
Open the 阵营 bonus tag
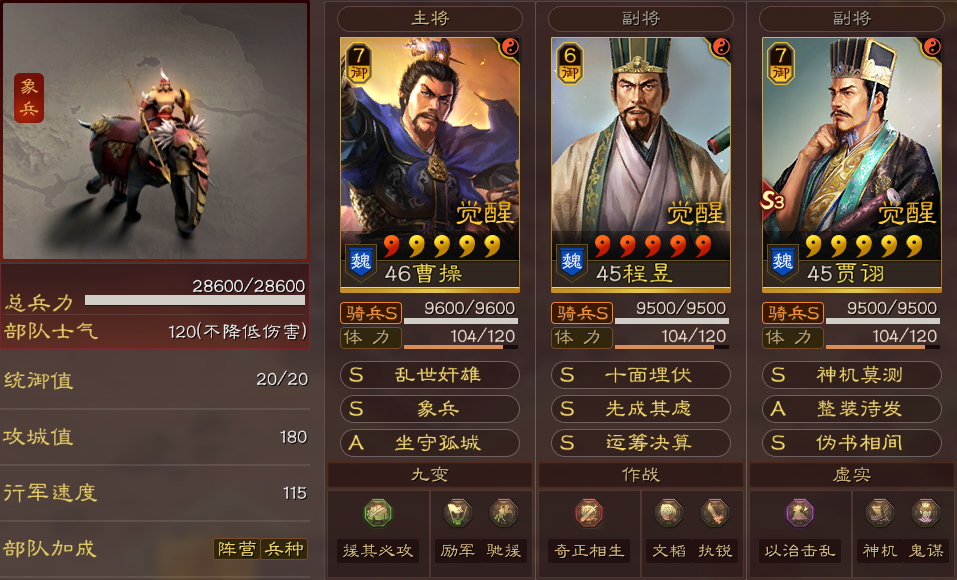237,549
